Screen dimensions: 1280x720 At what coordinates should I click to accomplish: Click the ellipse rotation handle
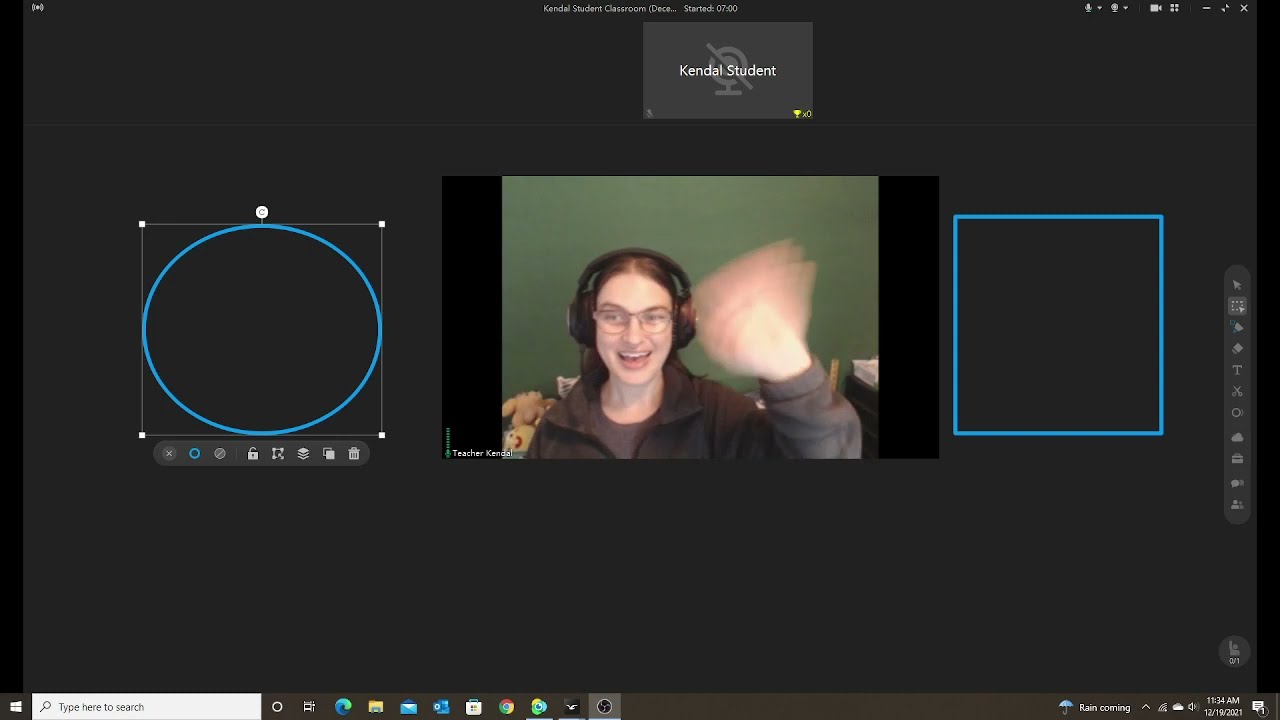click(262, 212)
